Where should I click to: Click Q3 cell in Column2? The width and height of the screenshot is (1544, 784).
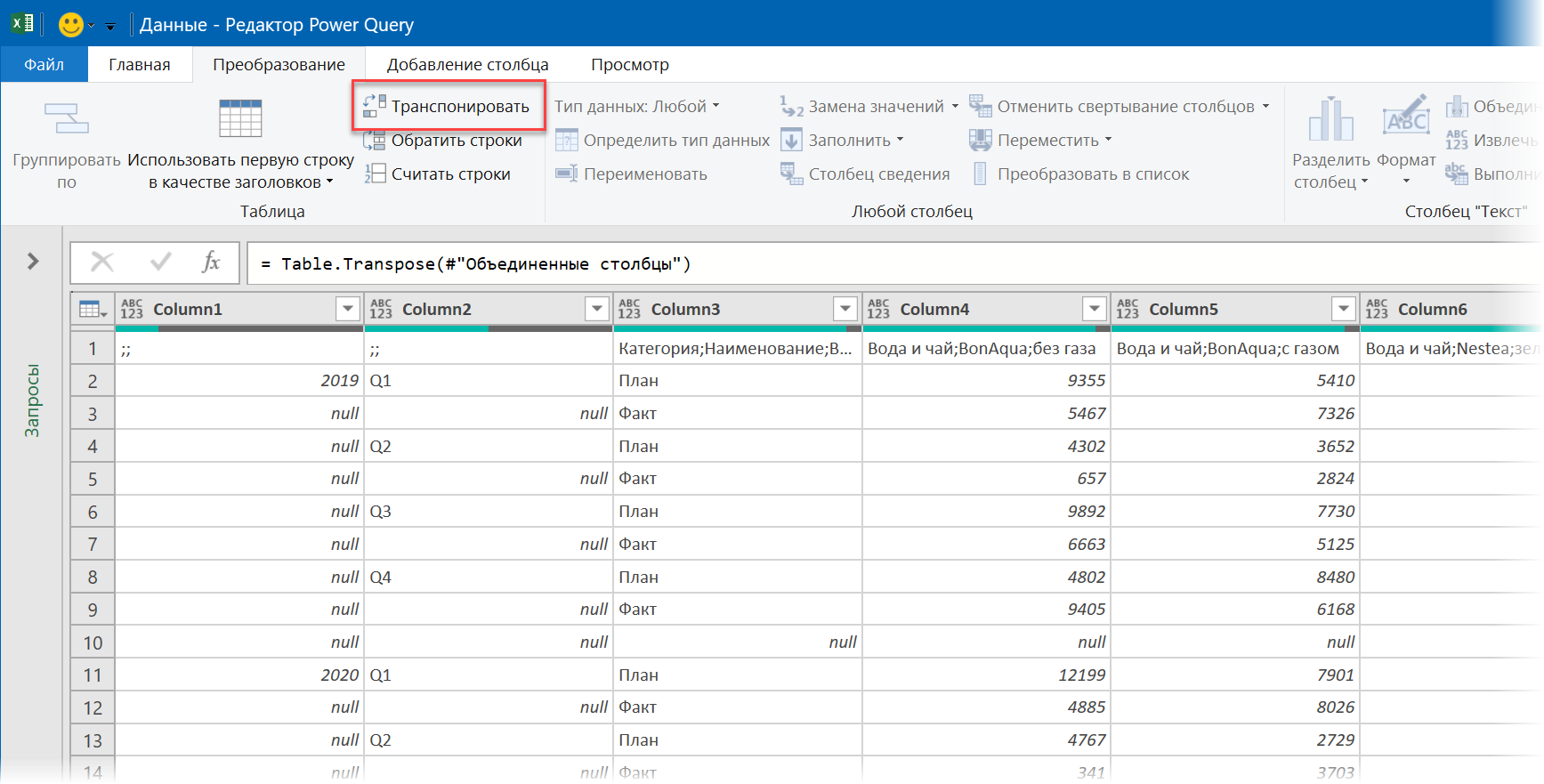[x=489, y=512]
